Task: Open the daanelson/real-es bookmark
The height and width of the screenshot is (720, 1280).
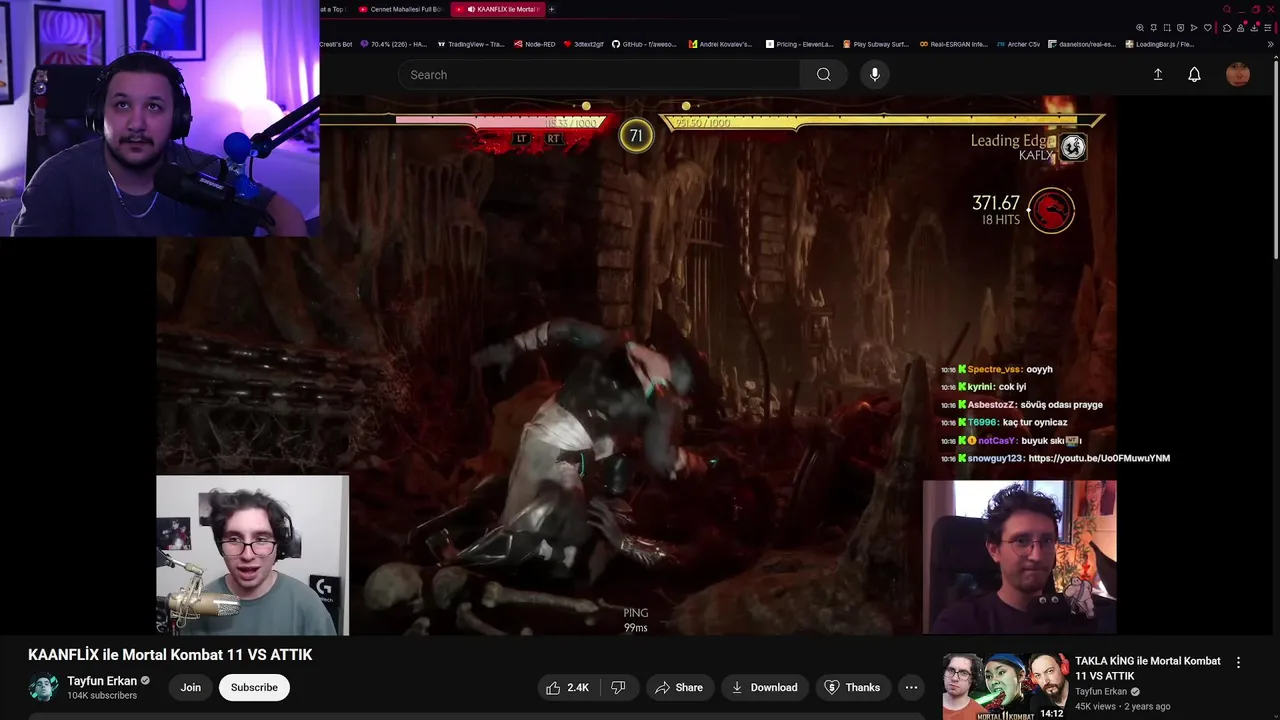Action: tap(1084, 44)
